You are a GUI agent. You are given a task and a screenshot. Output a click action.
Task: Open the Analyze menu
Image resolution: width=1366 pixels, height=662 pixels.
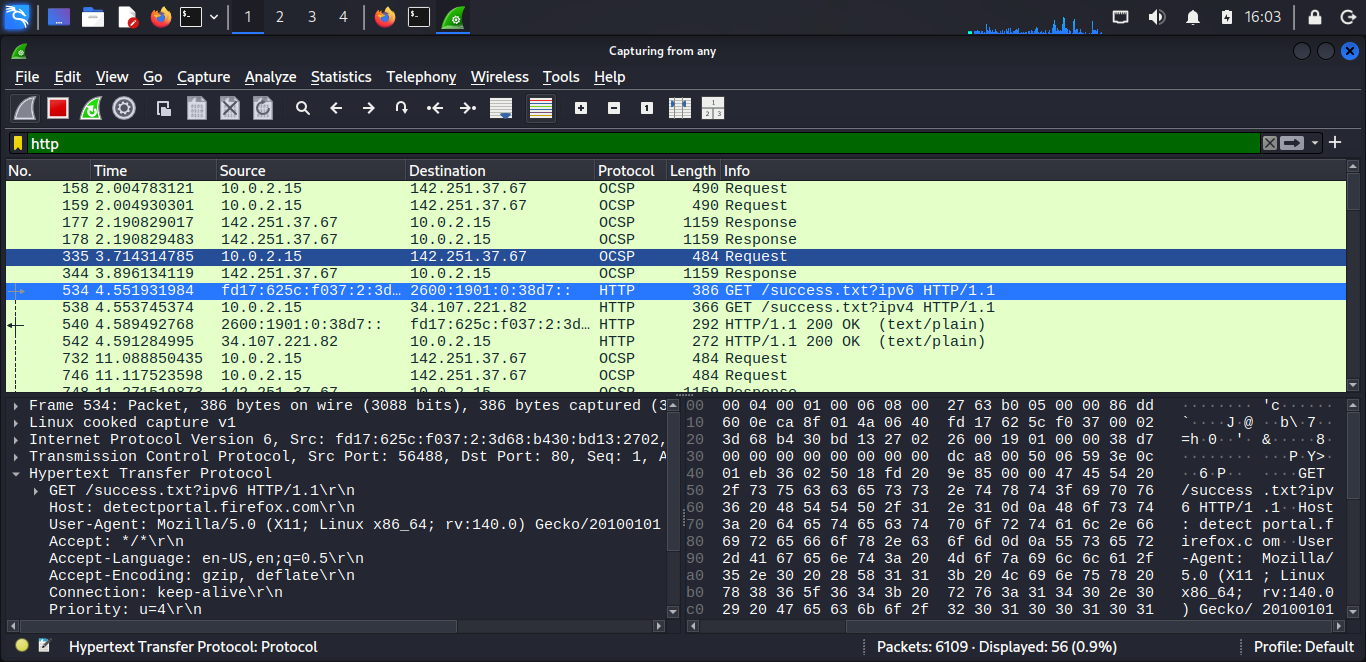tap(270, 77)
